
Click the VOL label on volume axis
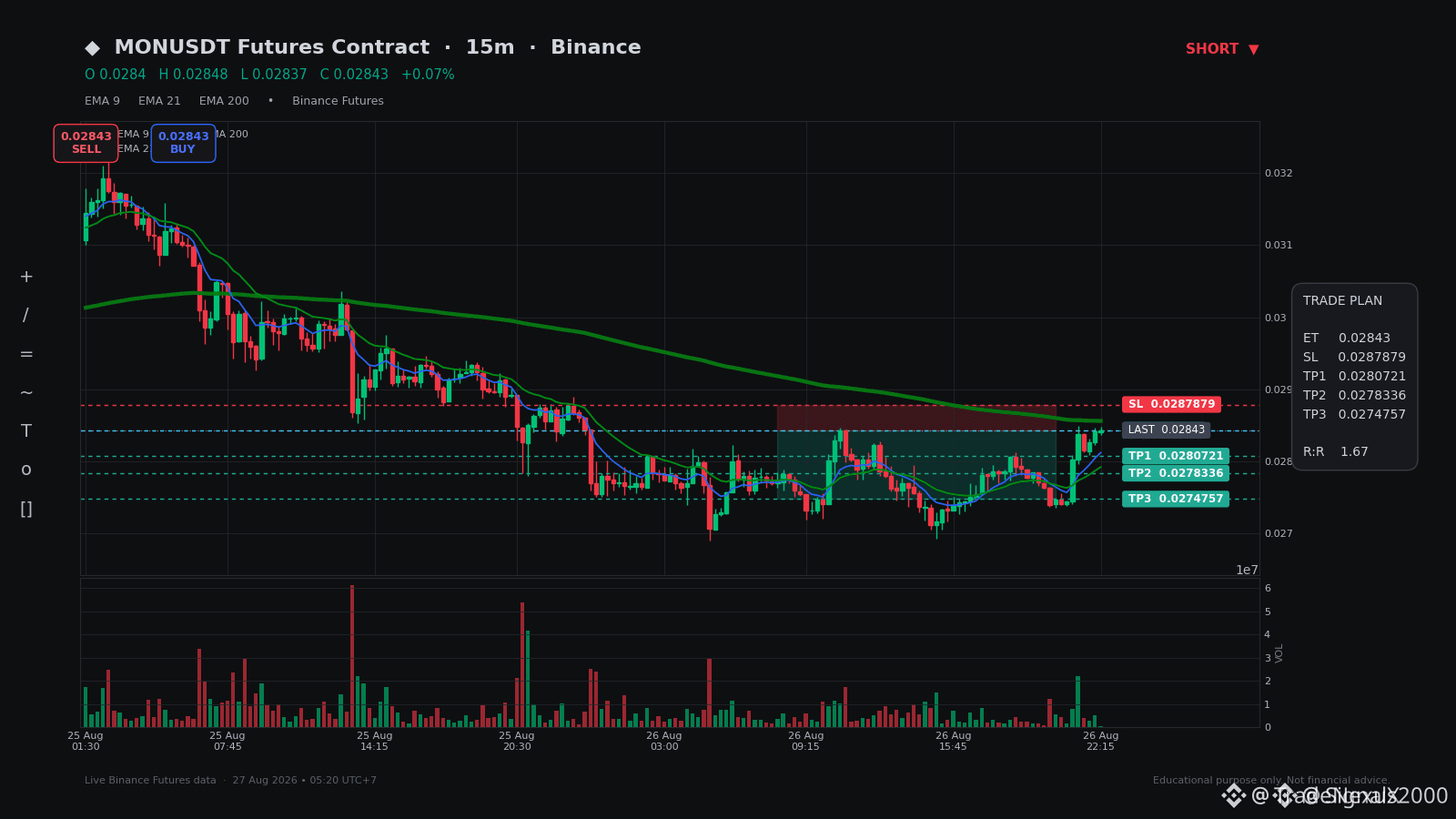1279,653
